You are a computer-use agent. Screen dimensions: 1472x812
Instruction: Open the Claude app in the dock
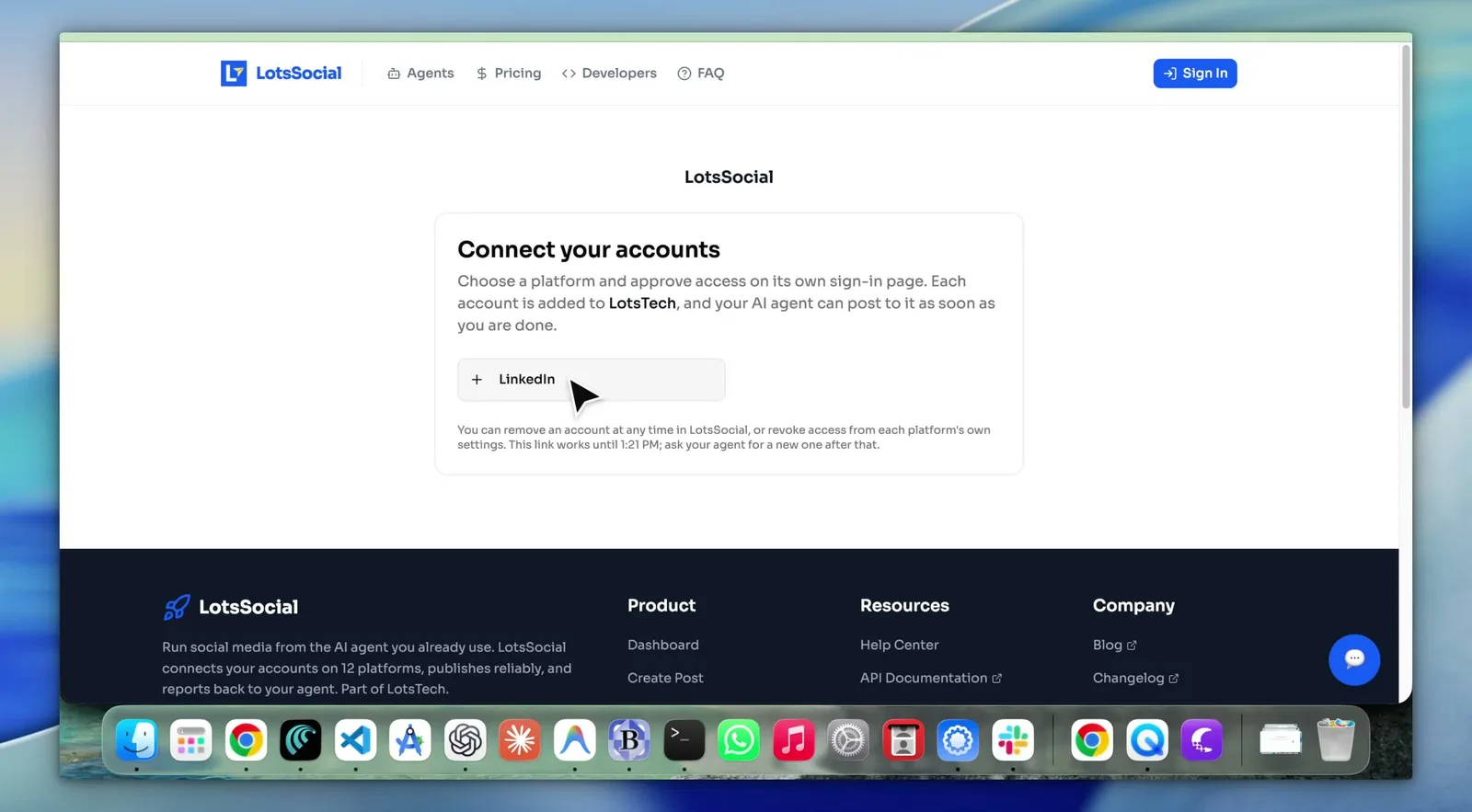point(520,740)
